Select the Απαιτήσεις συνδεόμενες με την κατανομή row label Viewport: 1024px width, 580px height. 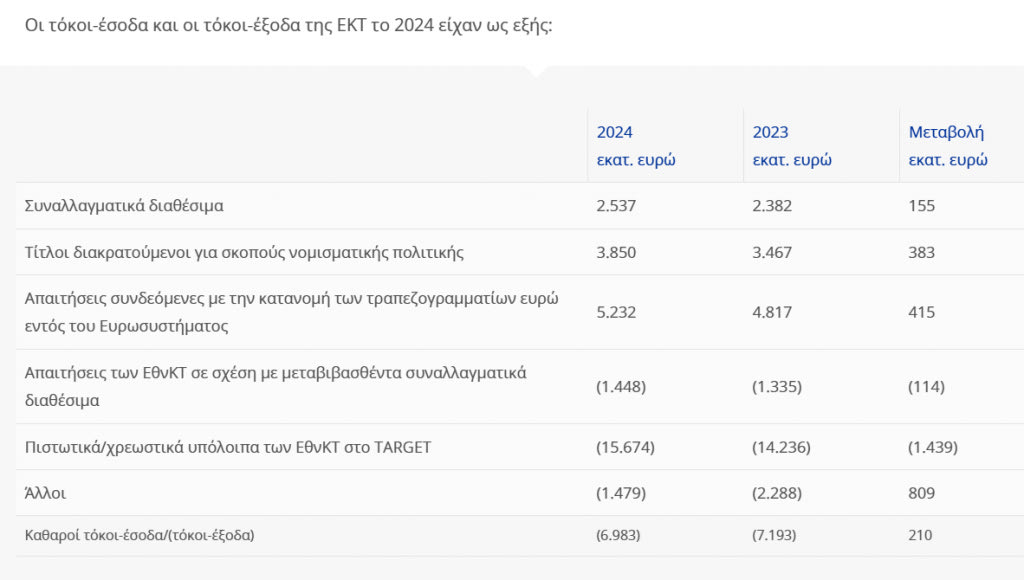pos(291,312)
